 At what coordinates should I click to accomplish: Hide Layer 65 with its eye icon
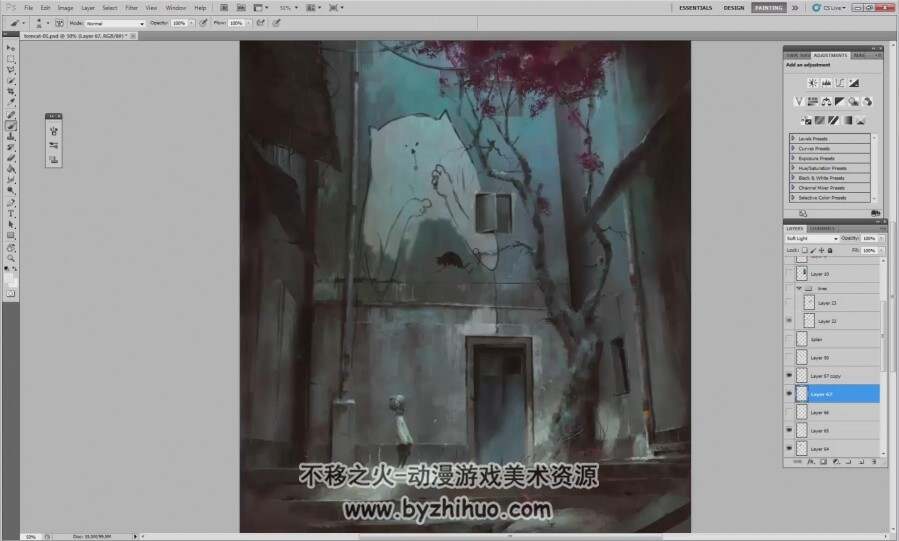(x=789, y=430)
